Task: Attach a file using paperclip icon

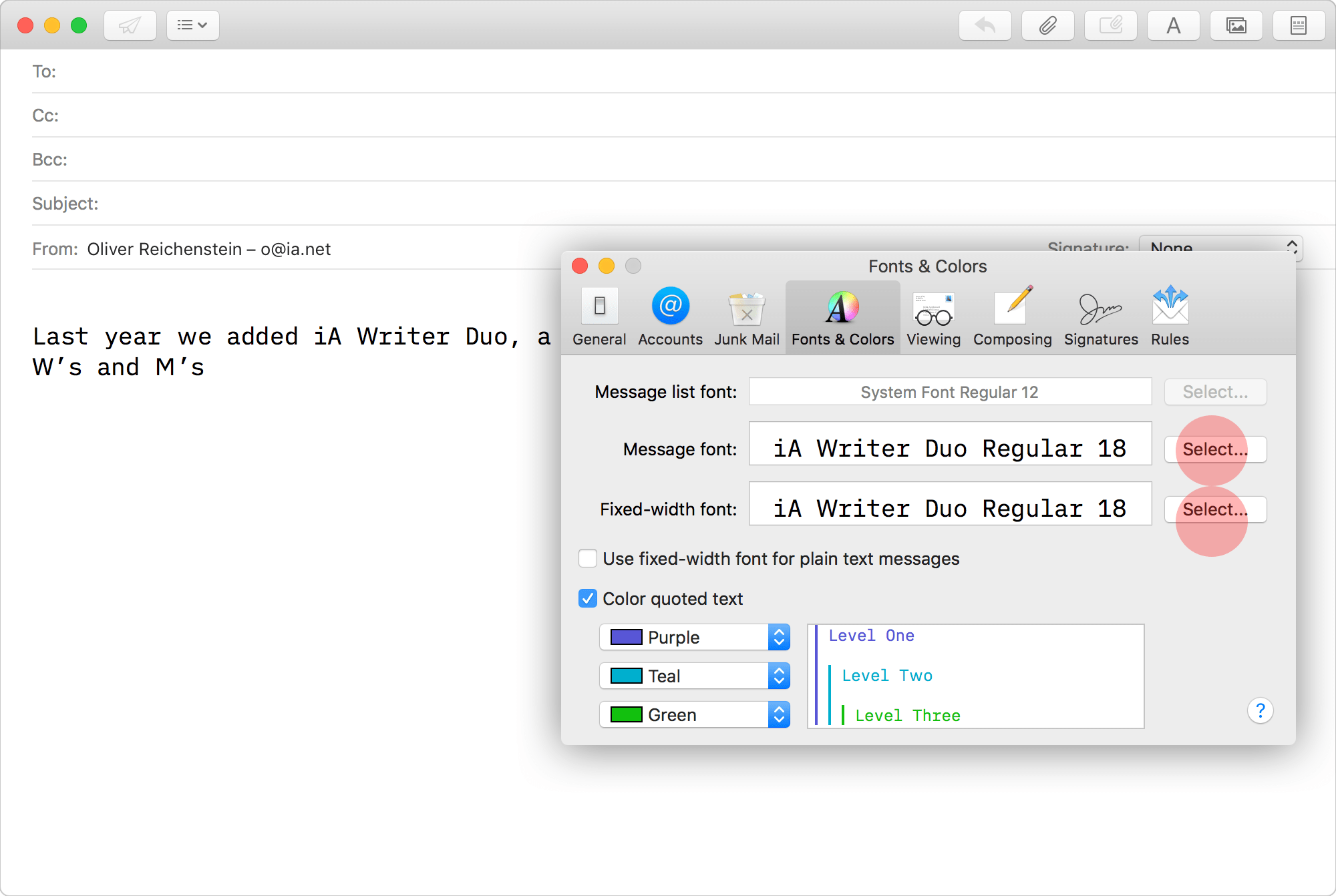Action: coord(1047,25)
